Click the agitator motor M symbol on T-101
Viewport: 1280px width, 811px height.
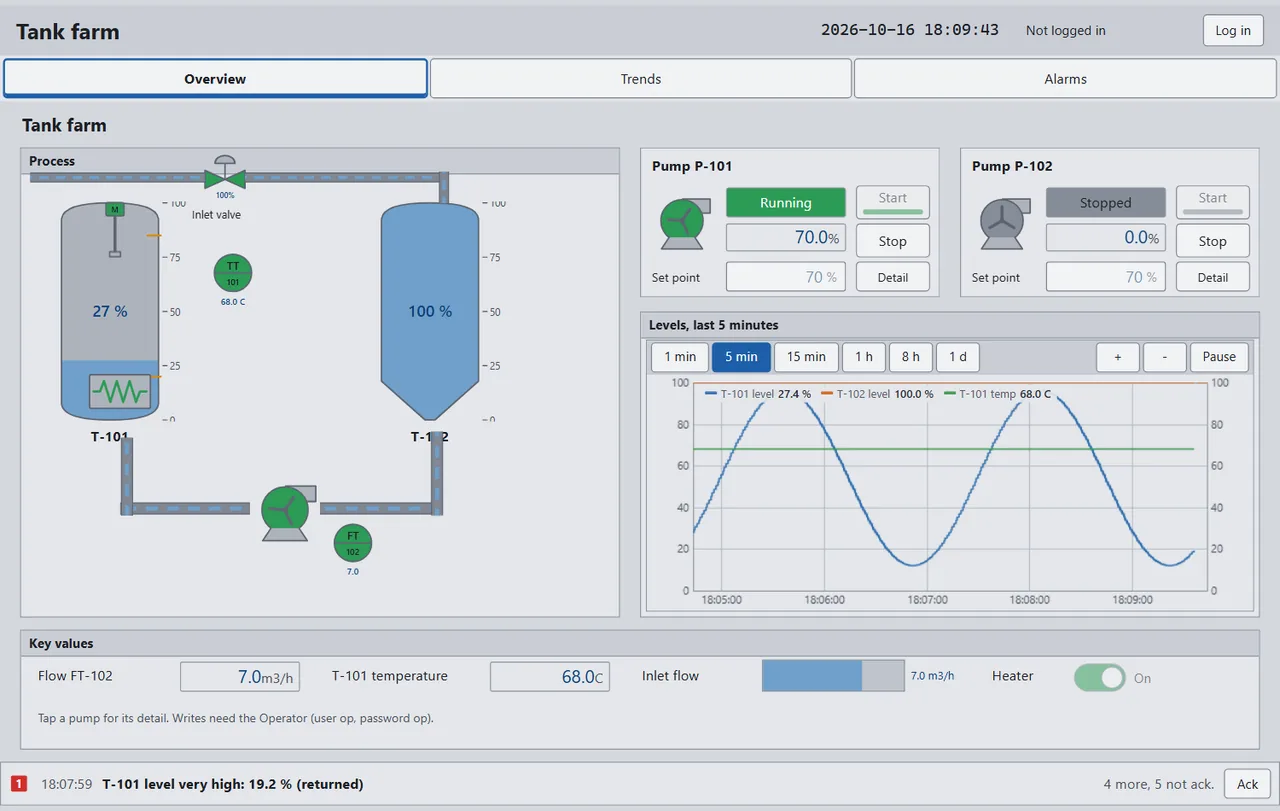click(115, 209)
